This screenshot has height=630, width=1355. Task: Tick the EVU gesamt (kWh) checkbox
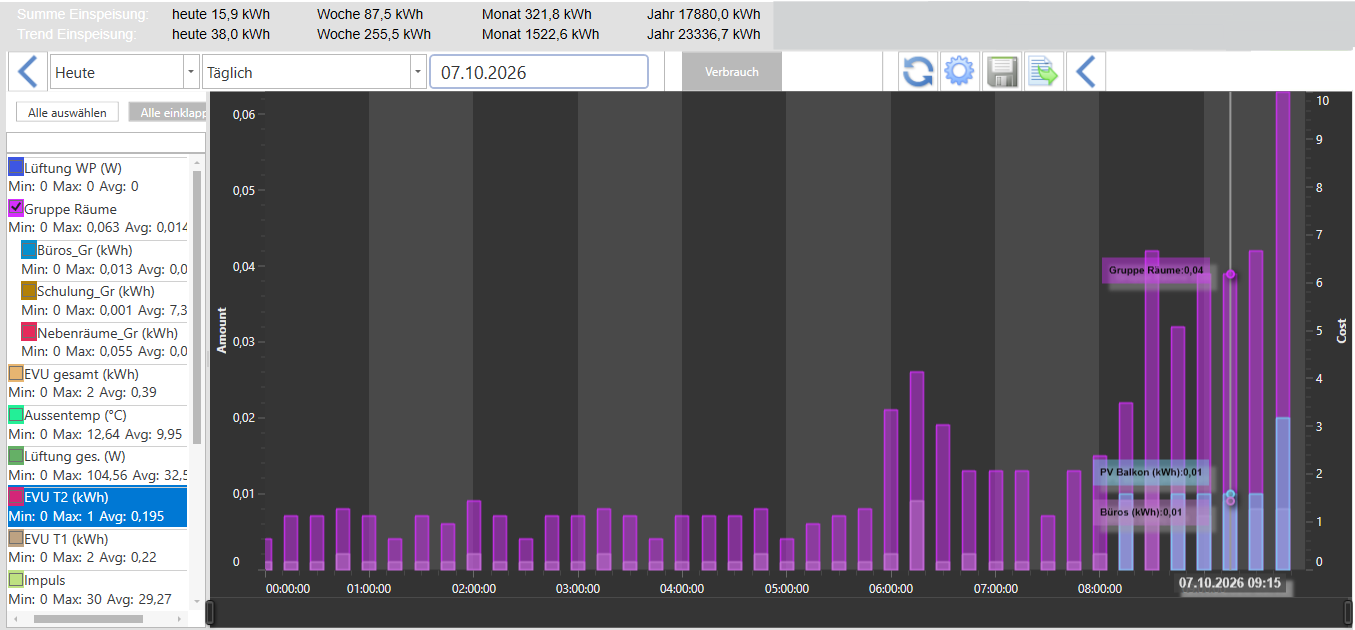[16, 373]
